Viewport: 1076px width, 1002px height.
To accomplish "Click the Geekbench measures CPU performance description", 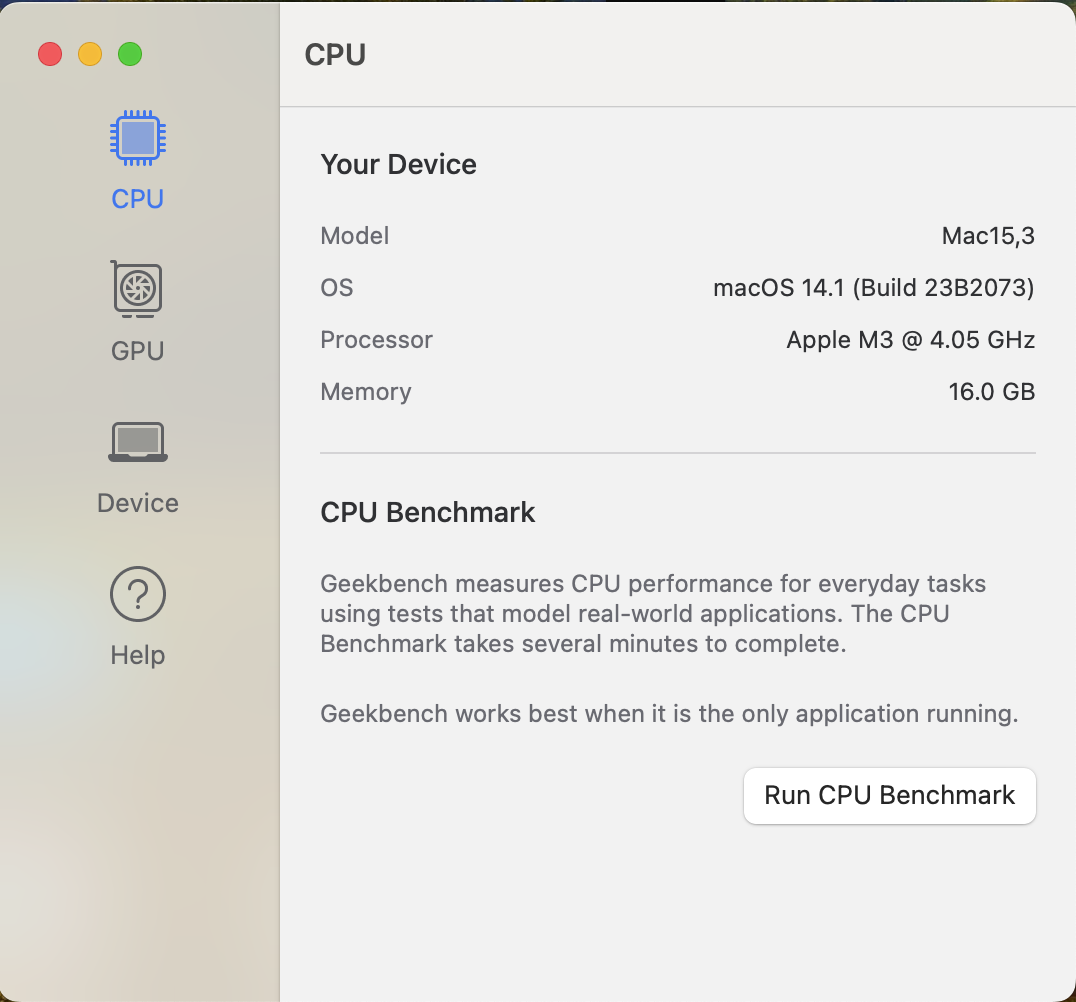I will pos(653,614).
